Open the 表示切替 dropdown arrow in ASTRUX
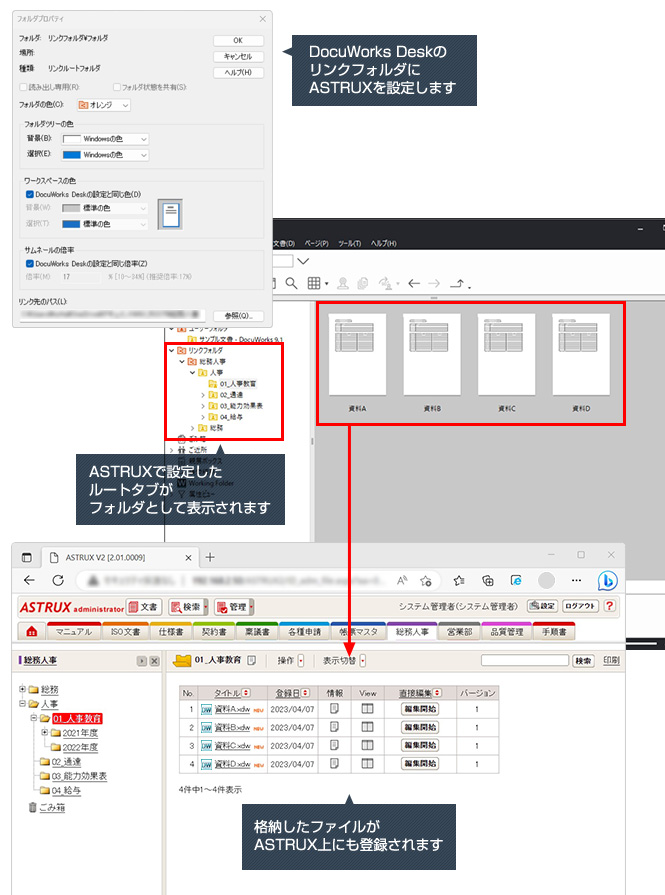665x895 pixels. click(x=362, y=660)
